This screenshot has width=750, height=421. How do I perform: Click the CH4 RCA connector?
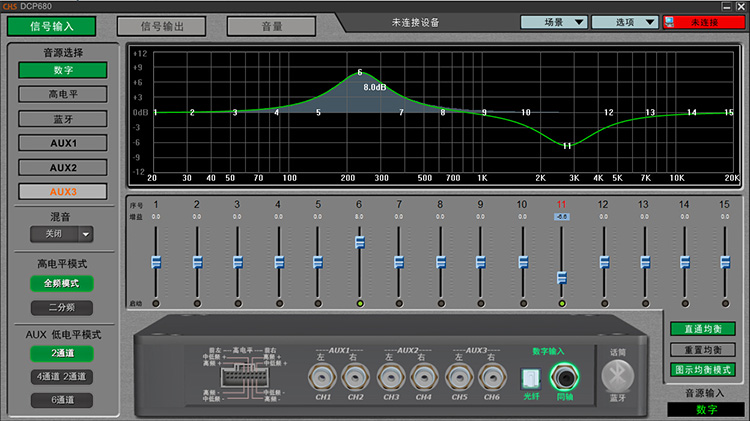(x=423, y=376)
